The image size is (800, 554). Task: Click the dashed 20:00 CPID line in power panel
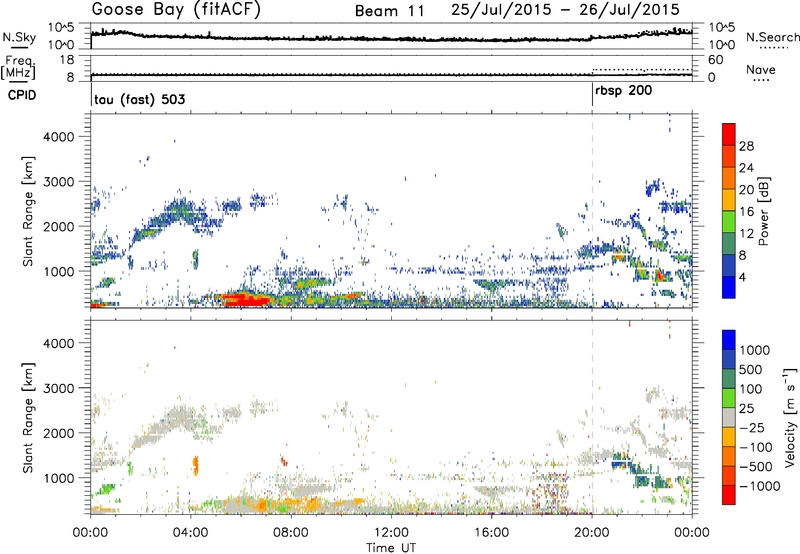(592, 211)
